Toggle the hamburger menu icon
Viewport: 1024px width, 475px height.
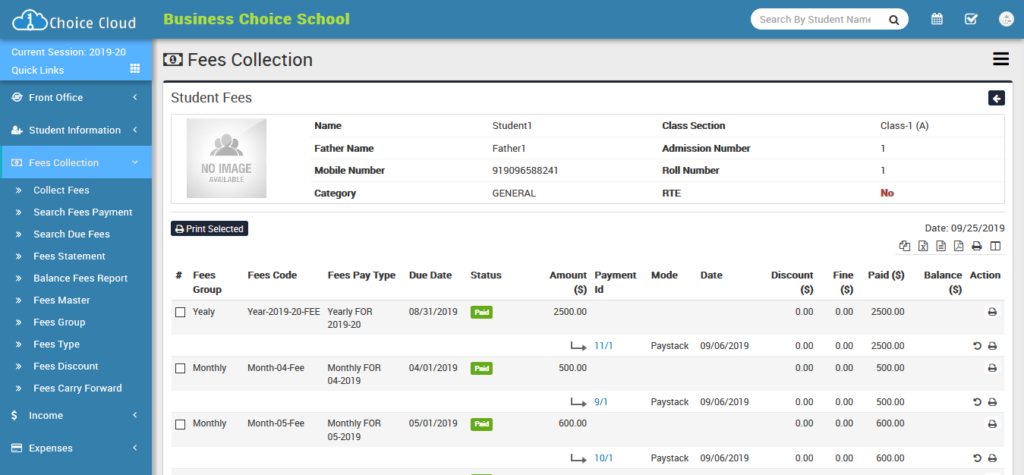1000,59
